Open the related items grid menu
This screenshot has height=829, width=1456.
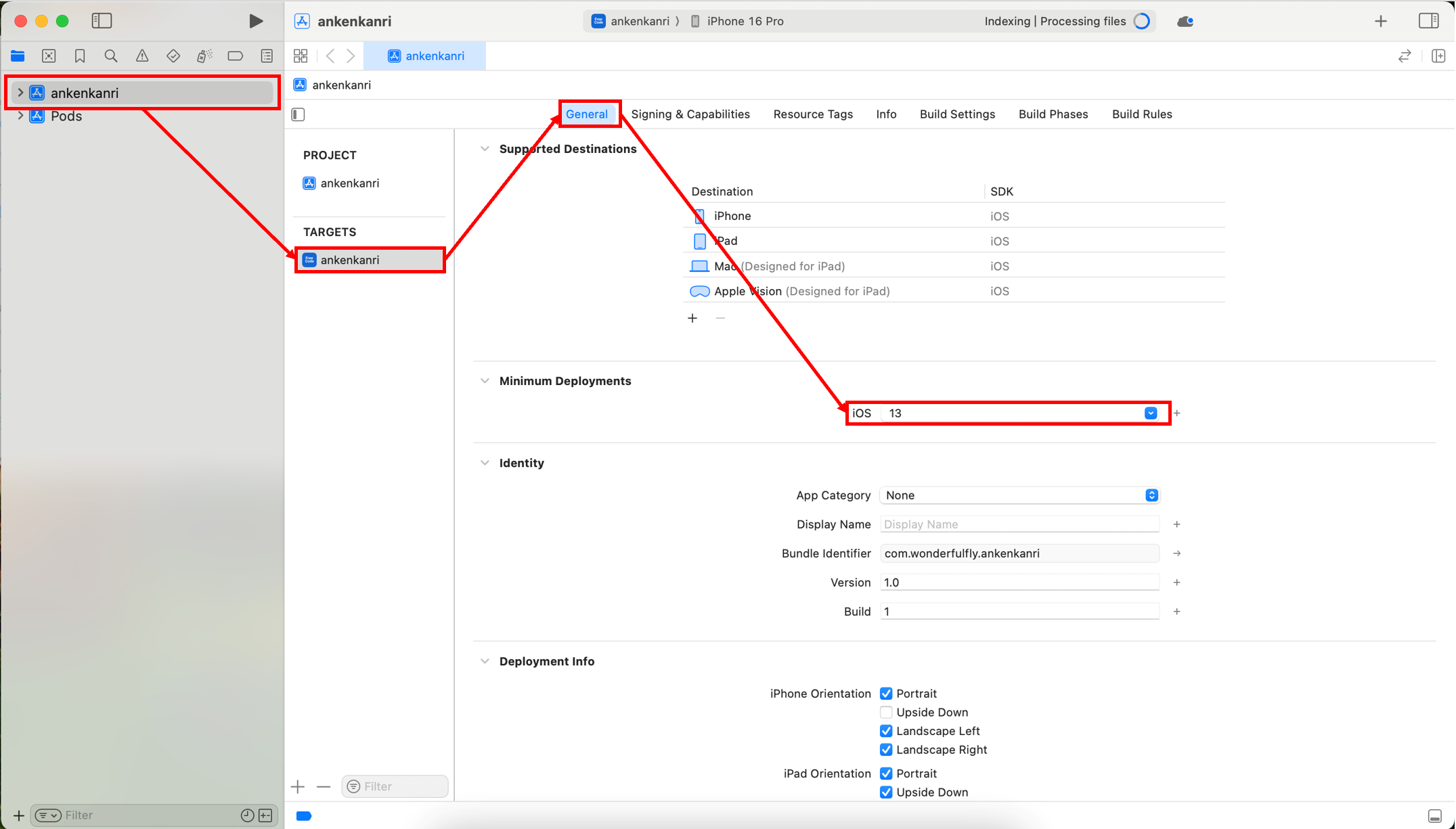click(301, 56)
